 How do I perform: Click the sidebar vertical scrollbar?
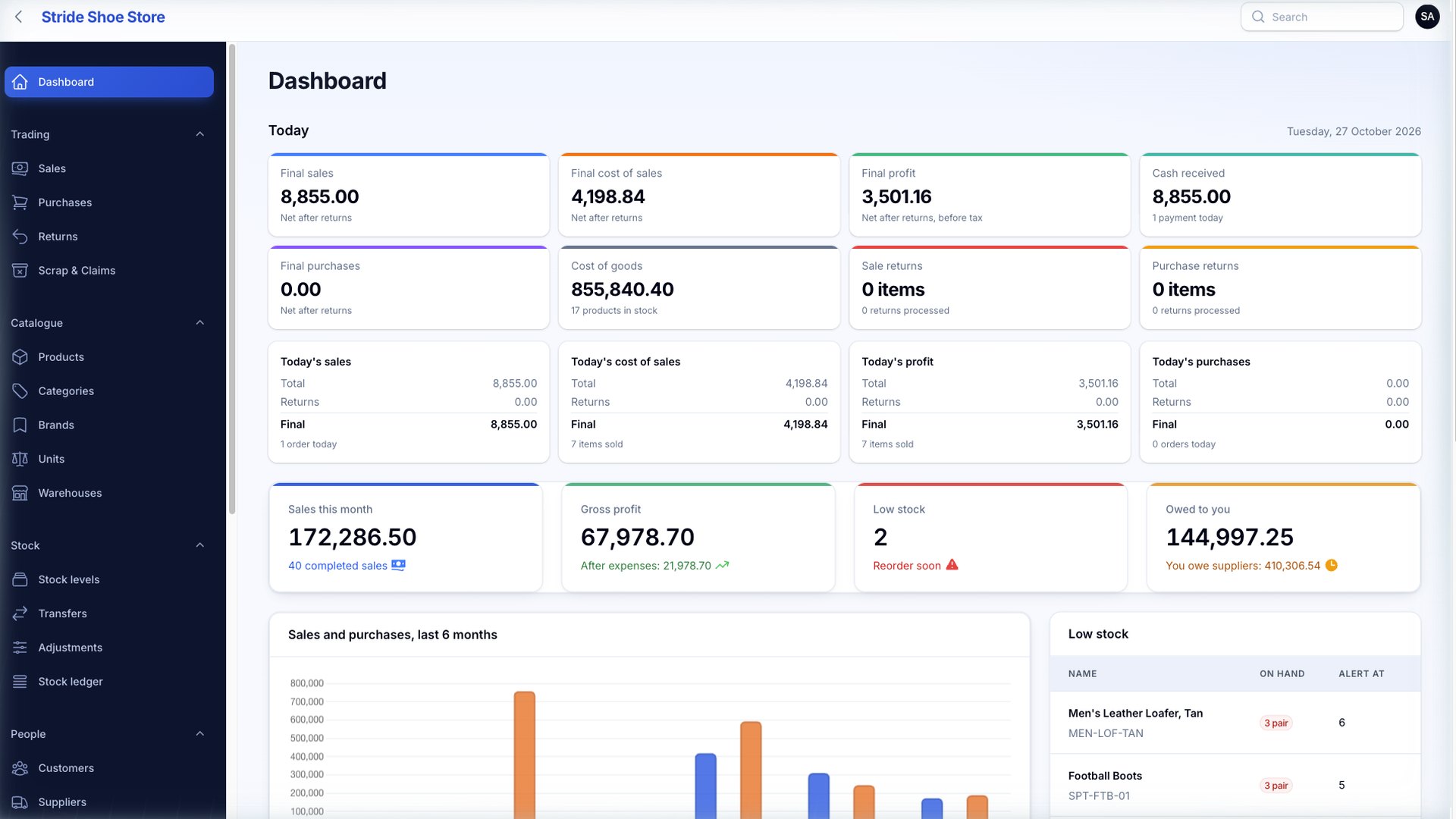232,279
